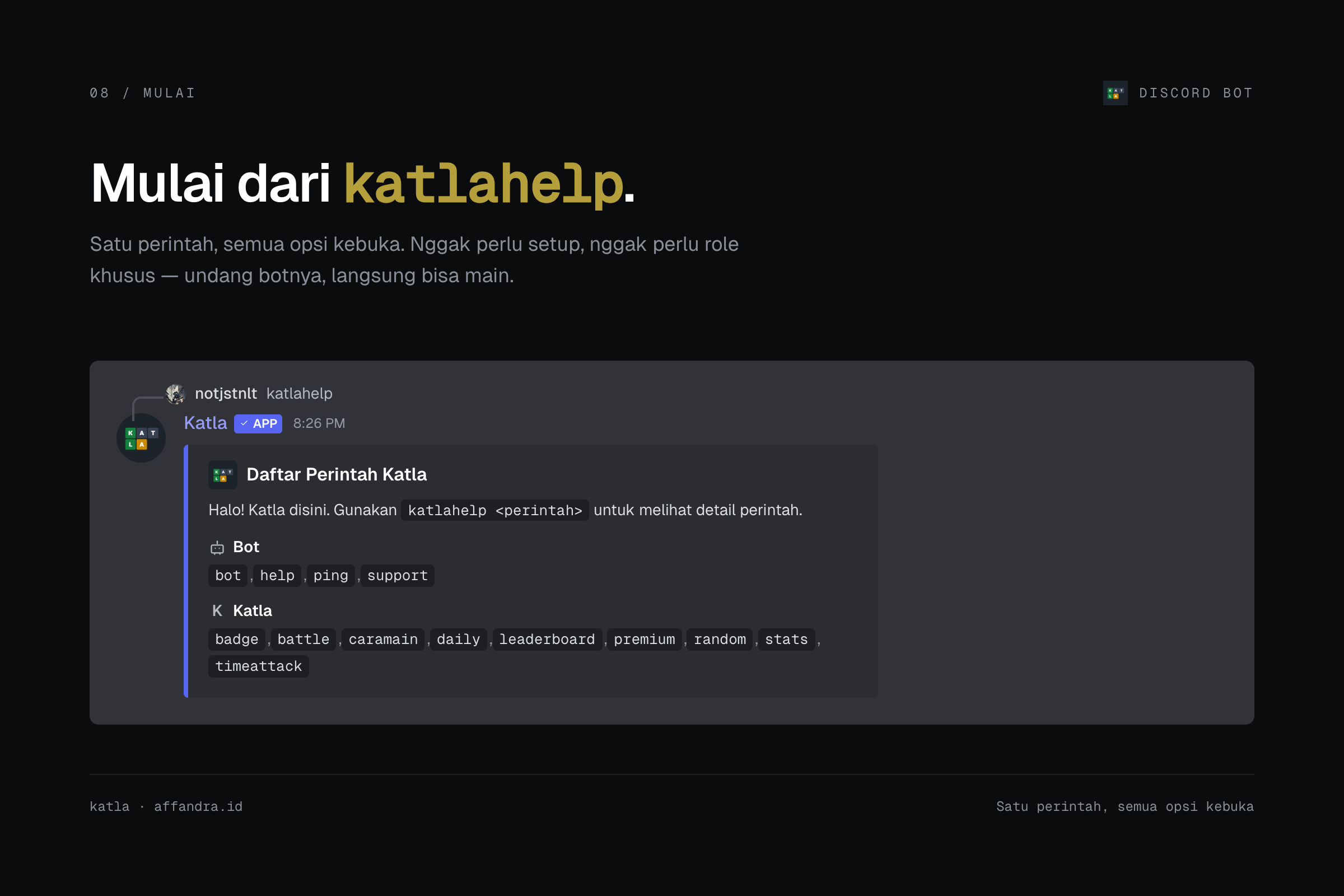Click the Katla bot avatar beside the message
The height and width of the screenshot is (896, 1344).
(x=141, y=437)
